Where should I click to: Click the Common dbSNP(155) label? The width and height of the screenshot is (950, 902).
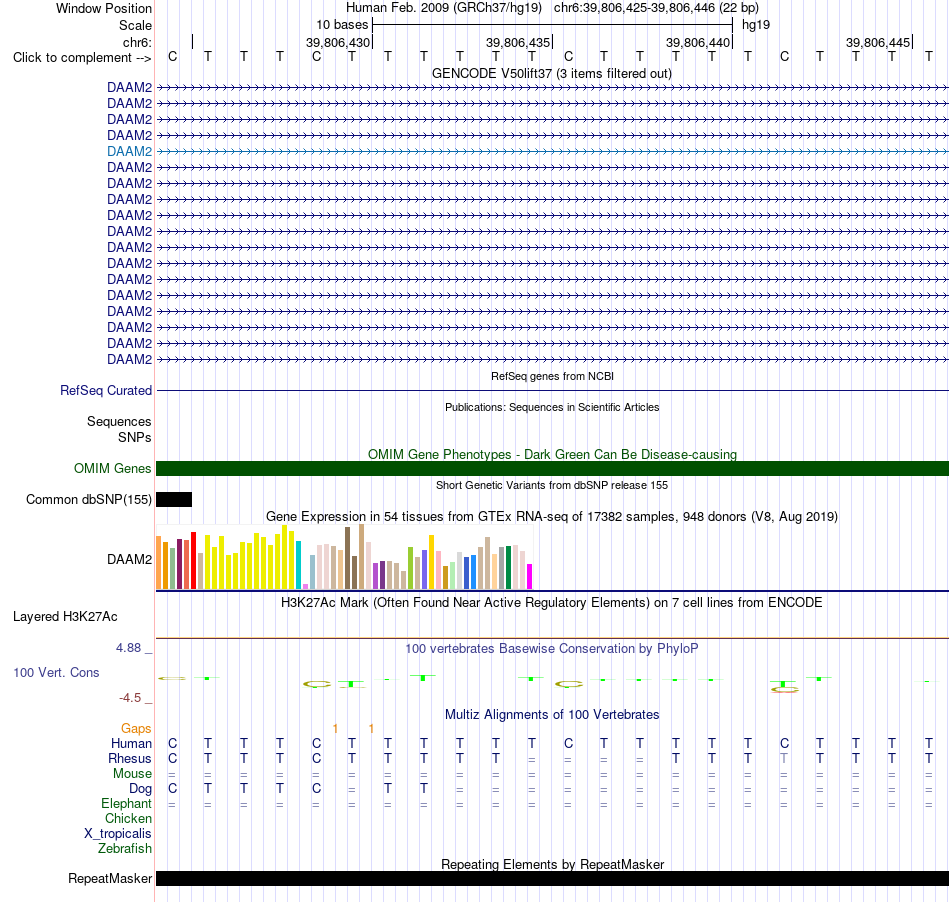click(x=88, y=500)
